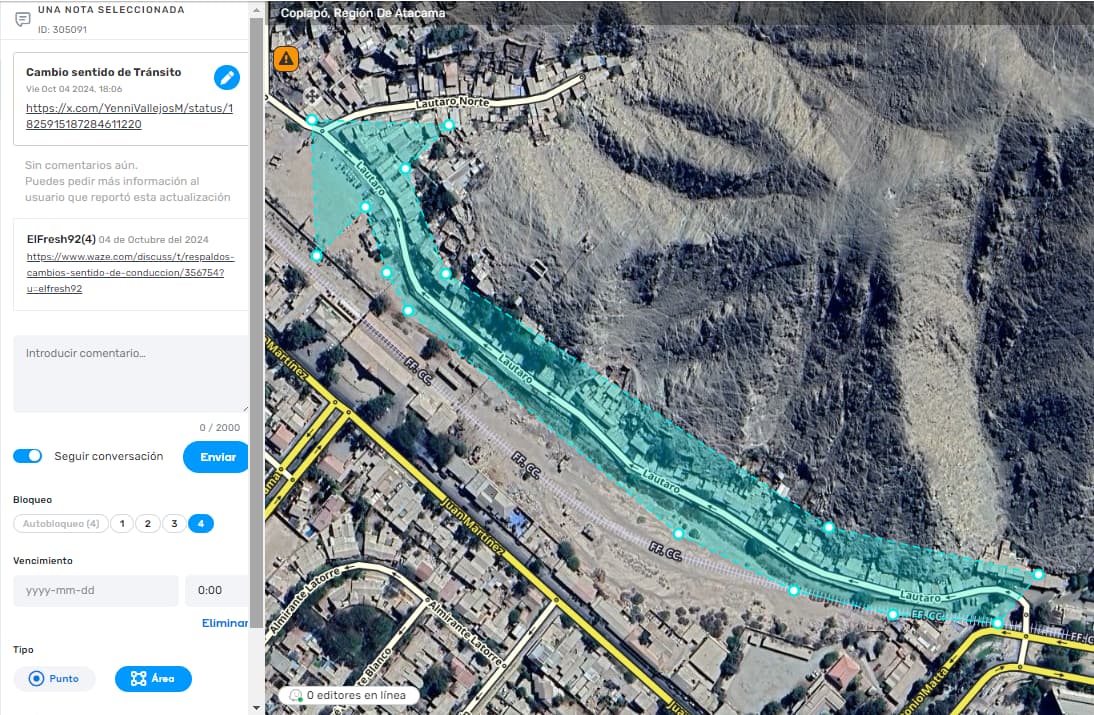Click the 0 editores en línea indicator
Screen dimensions: 1094x715
348,695
